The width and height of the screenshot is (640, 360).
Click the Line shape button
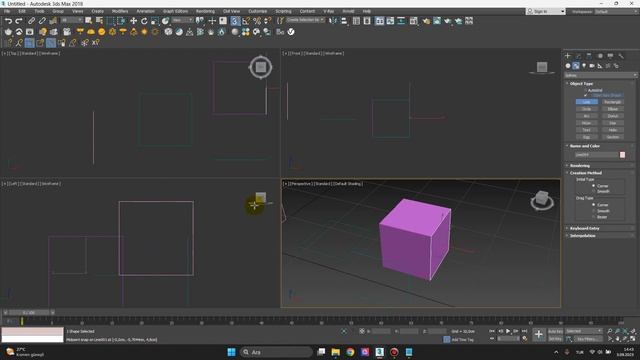coord(587,102)
